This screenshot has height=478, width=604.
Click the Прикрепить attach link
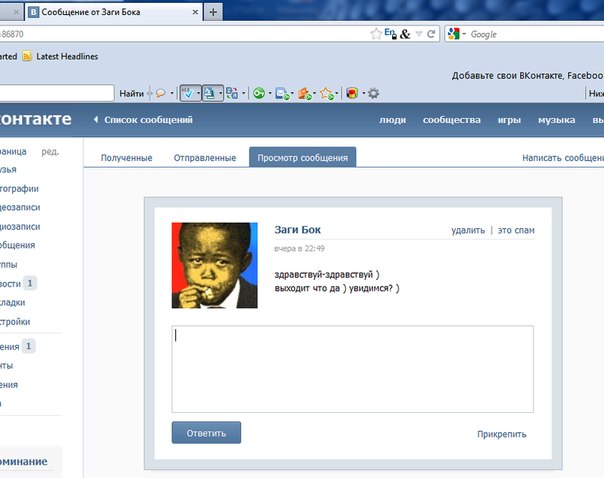(501, 434)
